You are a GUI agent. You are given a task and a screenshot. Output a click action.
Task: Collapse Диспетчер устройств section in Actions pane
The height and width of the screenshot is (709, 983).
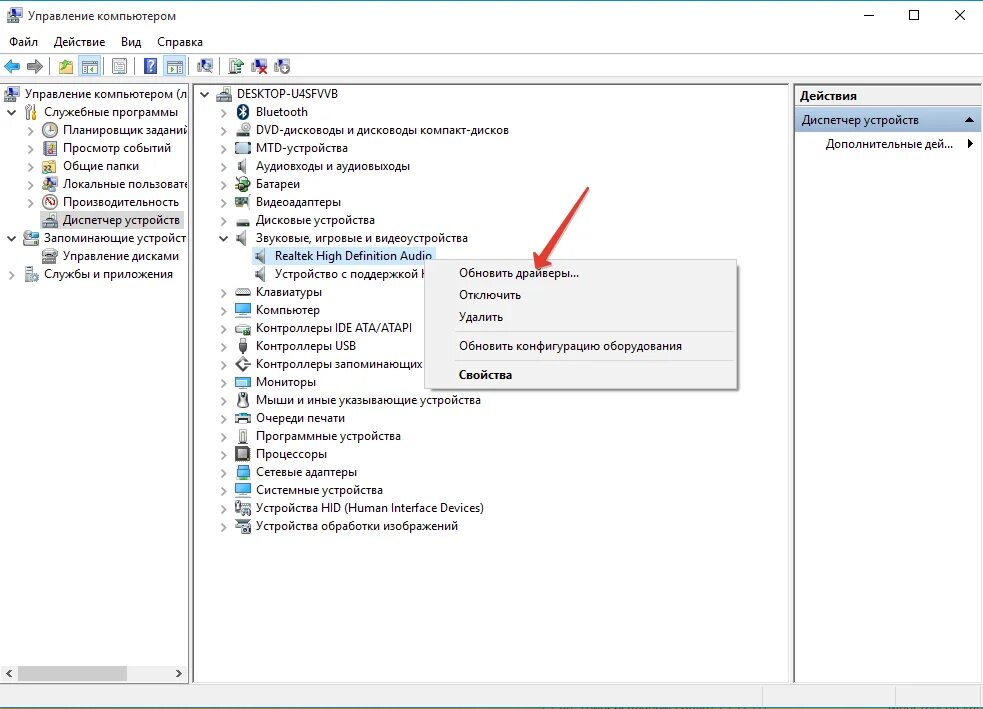969,120
